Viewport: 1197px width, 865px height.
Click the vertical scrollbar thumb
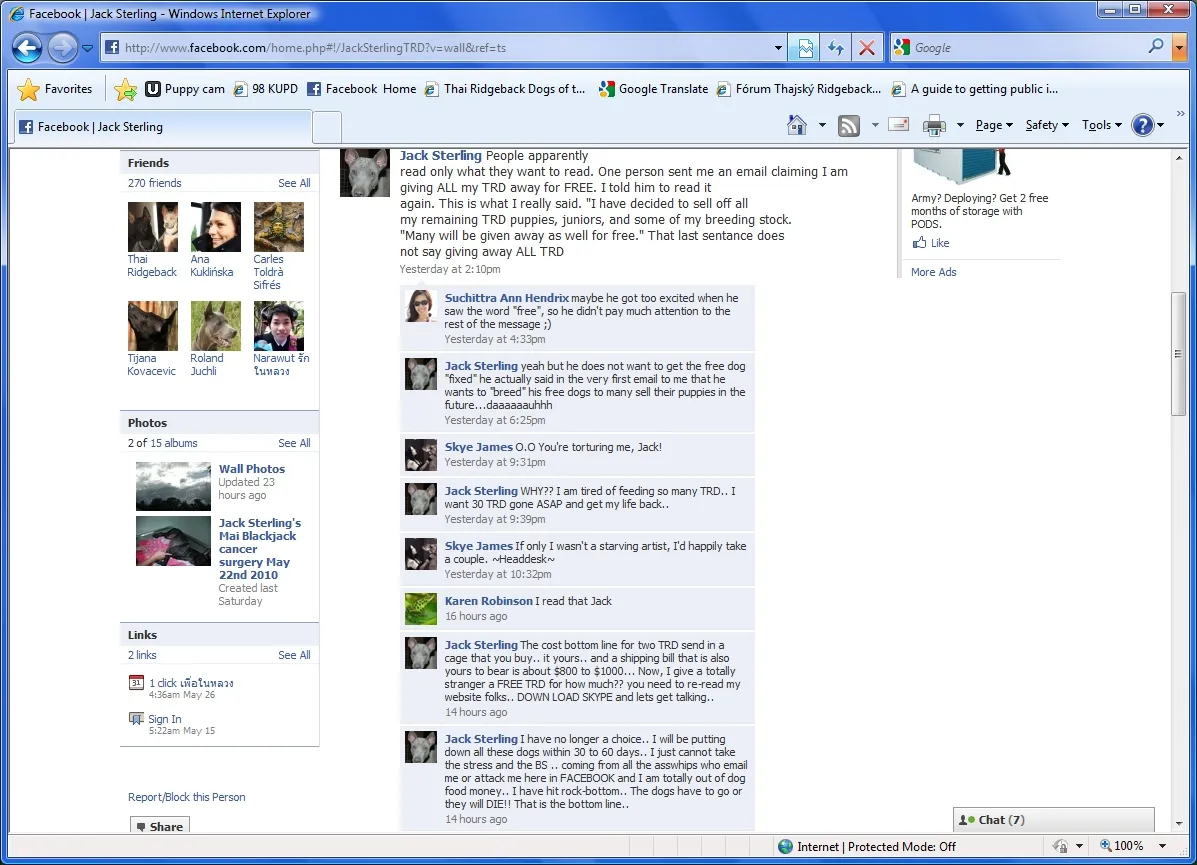(x=1179, y=353)
